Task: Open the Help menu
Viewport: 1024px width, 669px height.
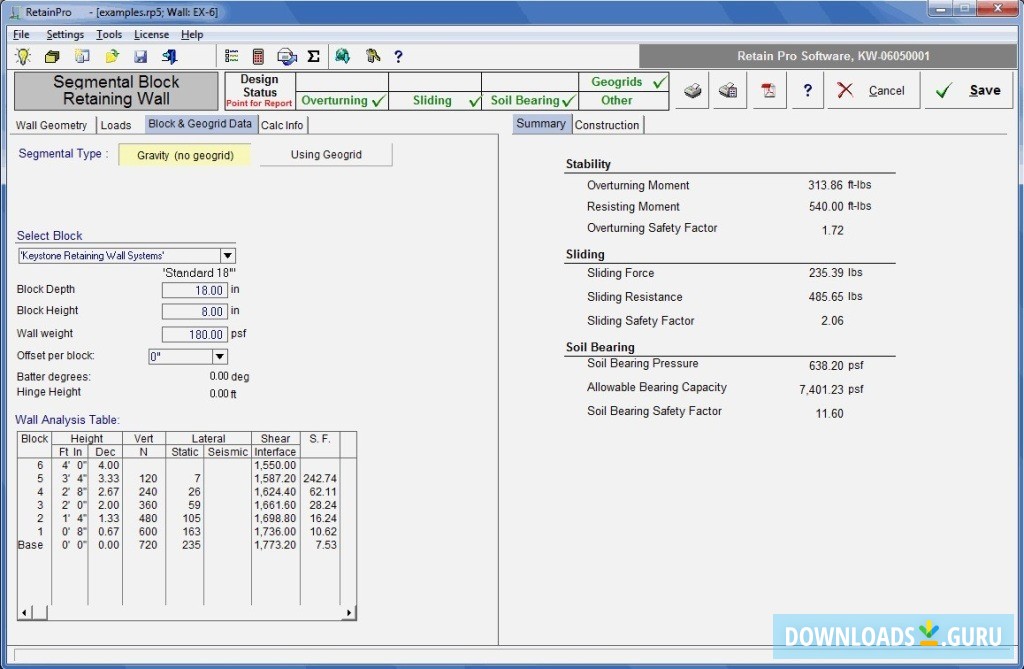Action: click(192, 35)
